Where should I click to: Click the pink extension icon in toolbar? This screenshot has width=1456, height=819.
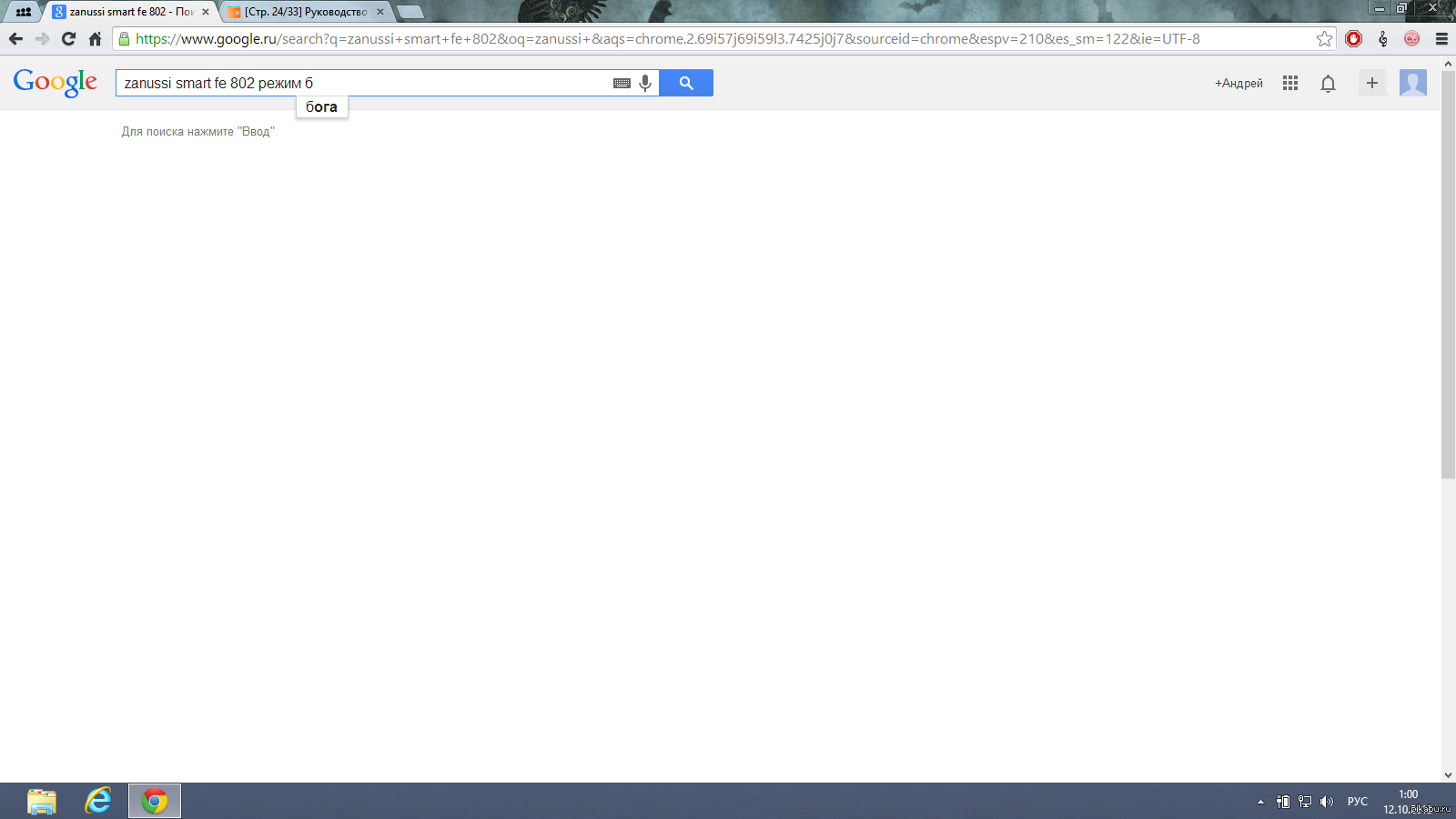click(x=1412, y=39)
